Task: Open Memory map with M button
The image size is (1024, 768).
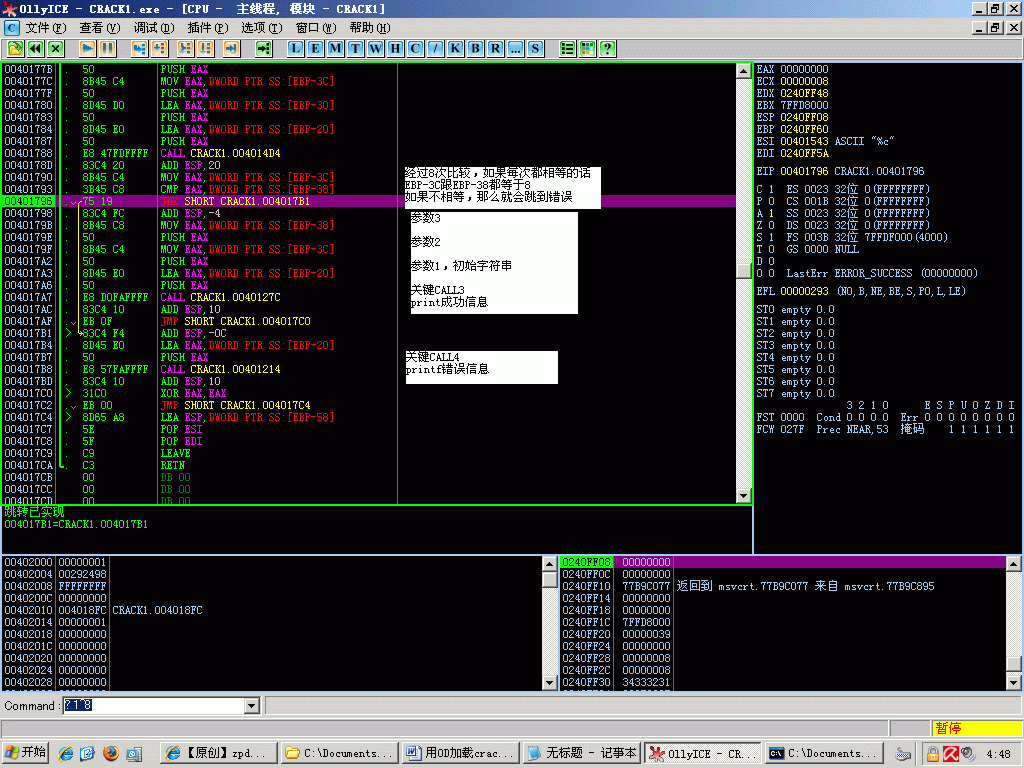Action: [335, 48]
